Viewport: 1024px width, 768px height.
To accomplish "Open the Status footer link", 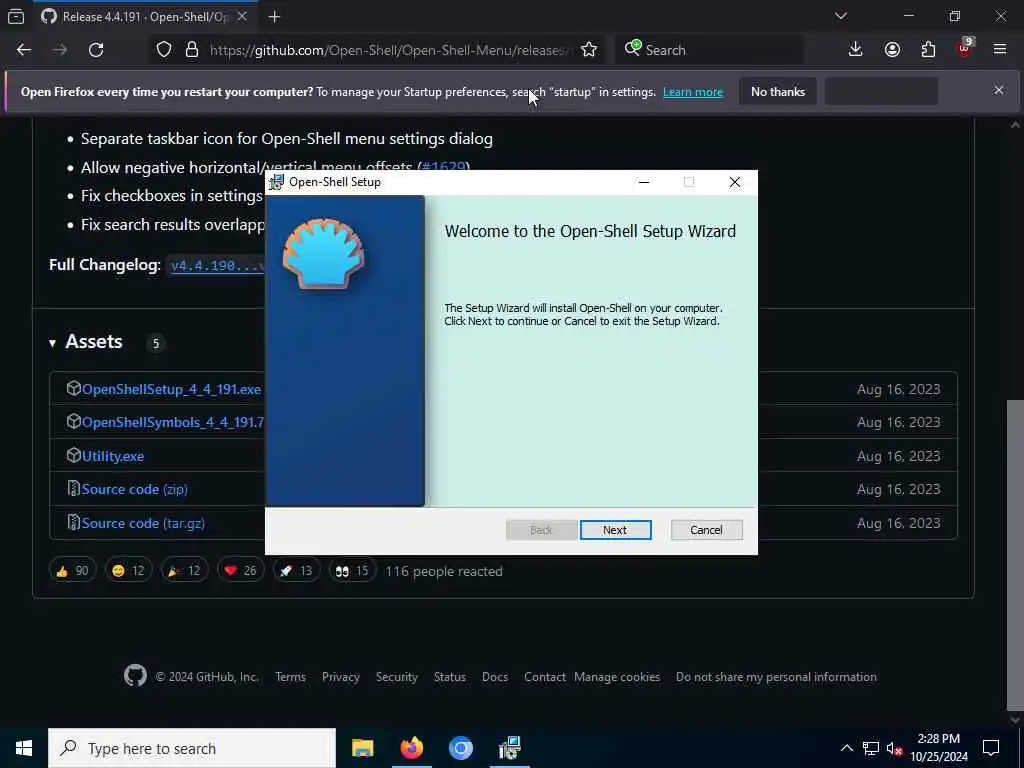I will [450, 677].
